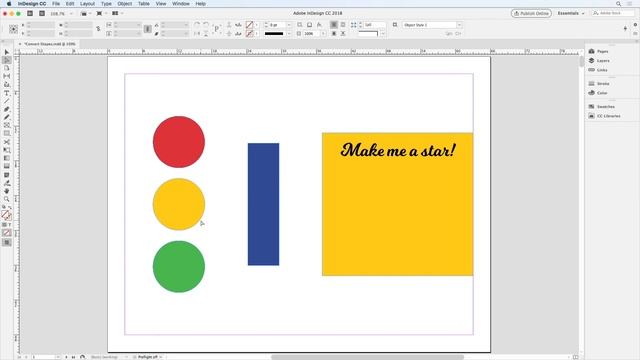Image resolution: width=640 pixels, height=360 pixels.
Task: Open the Window menu
Action: pos(181,4)
